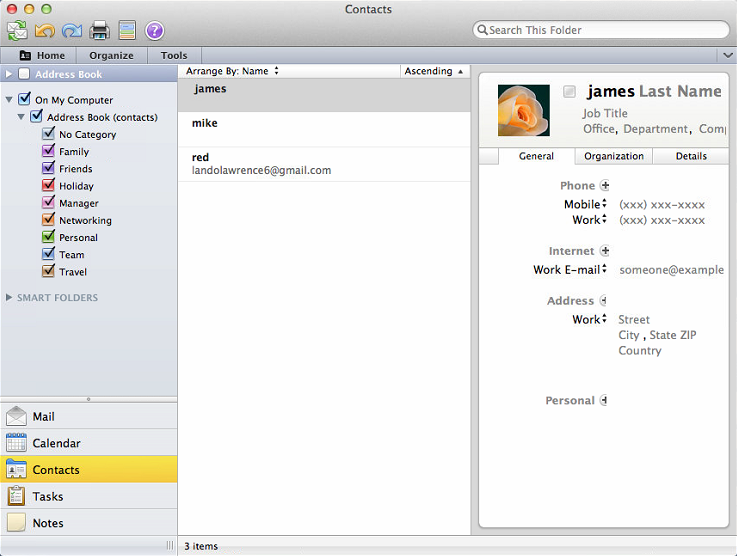Collapse the Address Book (contacts) tree
Image resolution: width=737 pixels, height=556 pixels.
[x=22, y=117]
